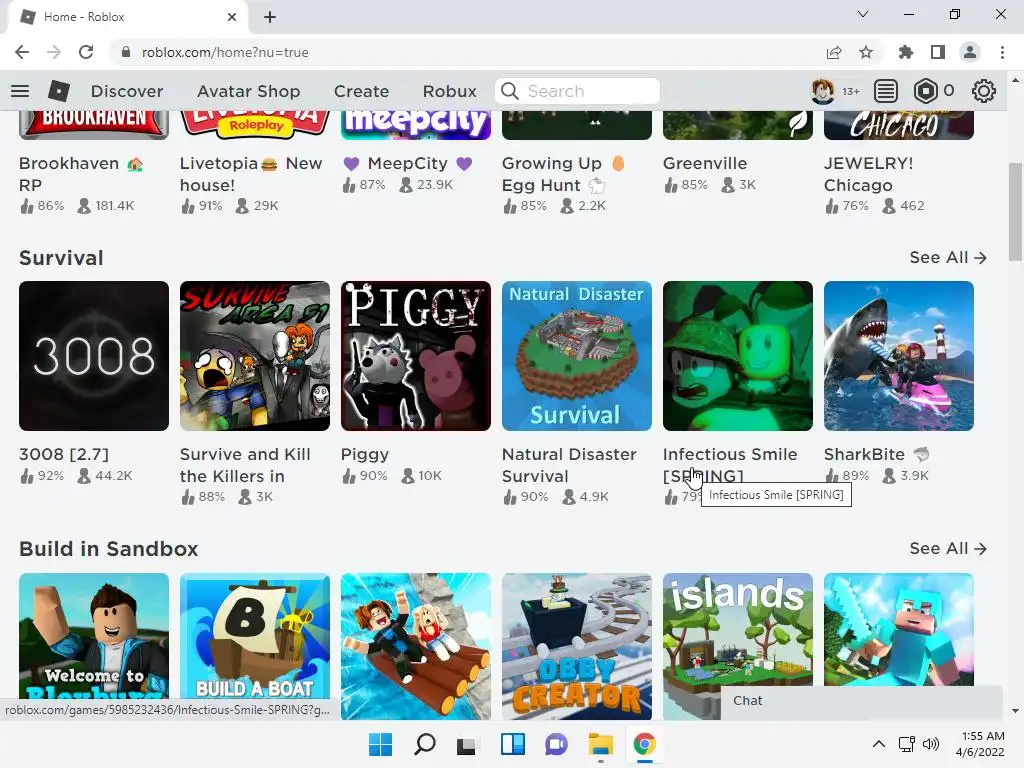This screenshot has width=1024, height=768.
Task: Open the Discover menu item
Action: [x=127, y=91]
